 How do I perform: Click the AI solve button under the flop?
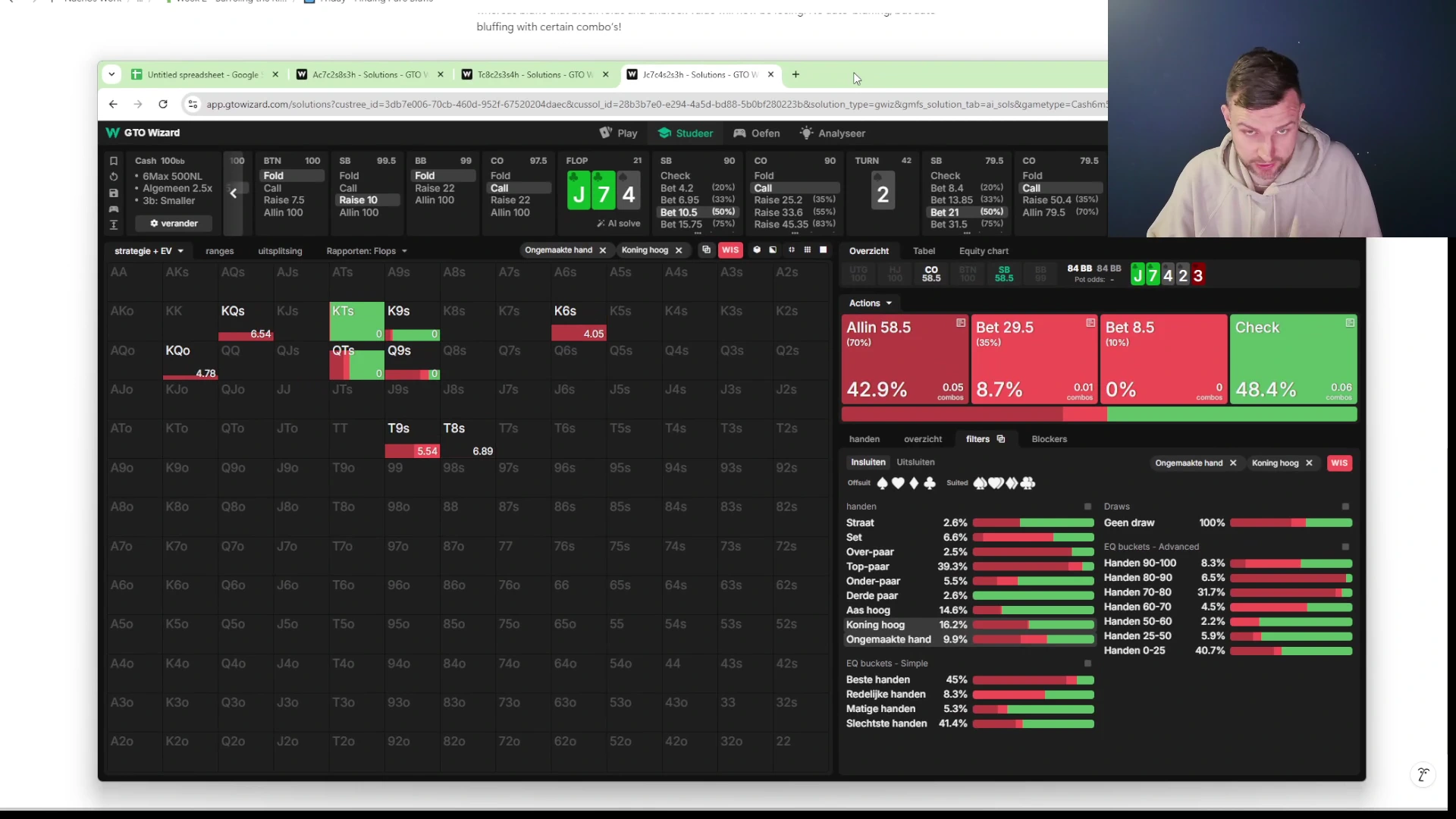click(619, 224)
